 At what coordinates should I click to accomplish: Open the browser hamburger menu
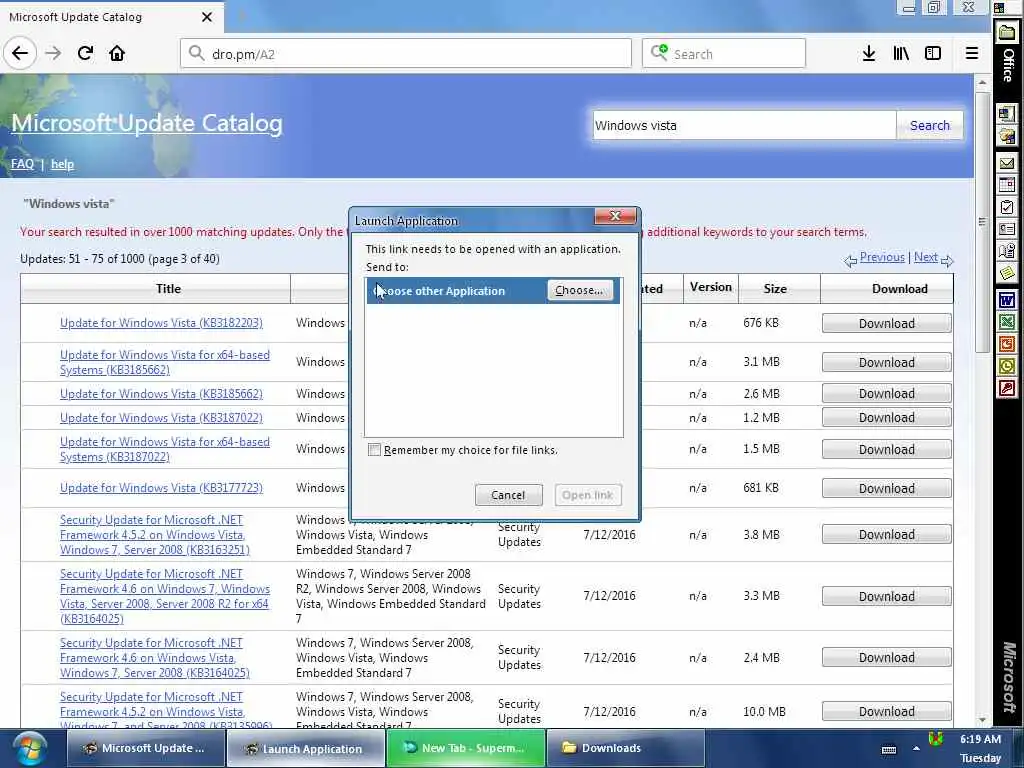[x=972, y=54]
